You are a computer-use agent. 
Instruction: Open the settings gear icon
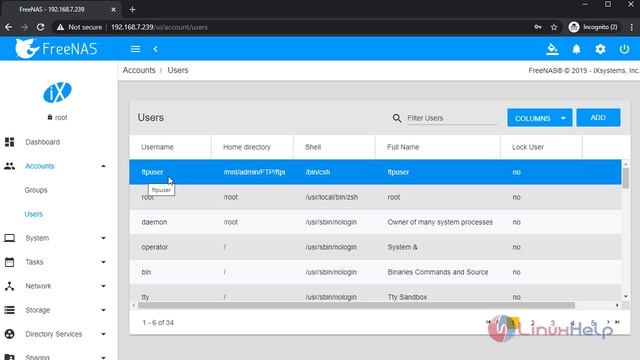[600, 49]
